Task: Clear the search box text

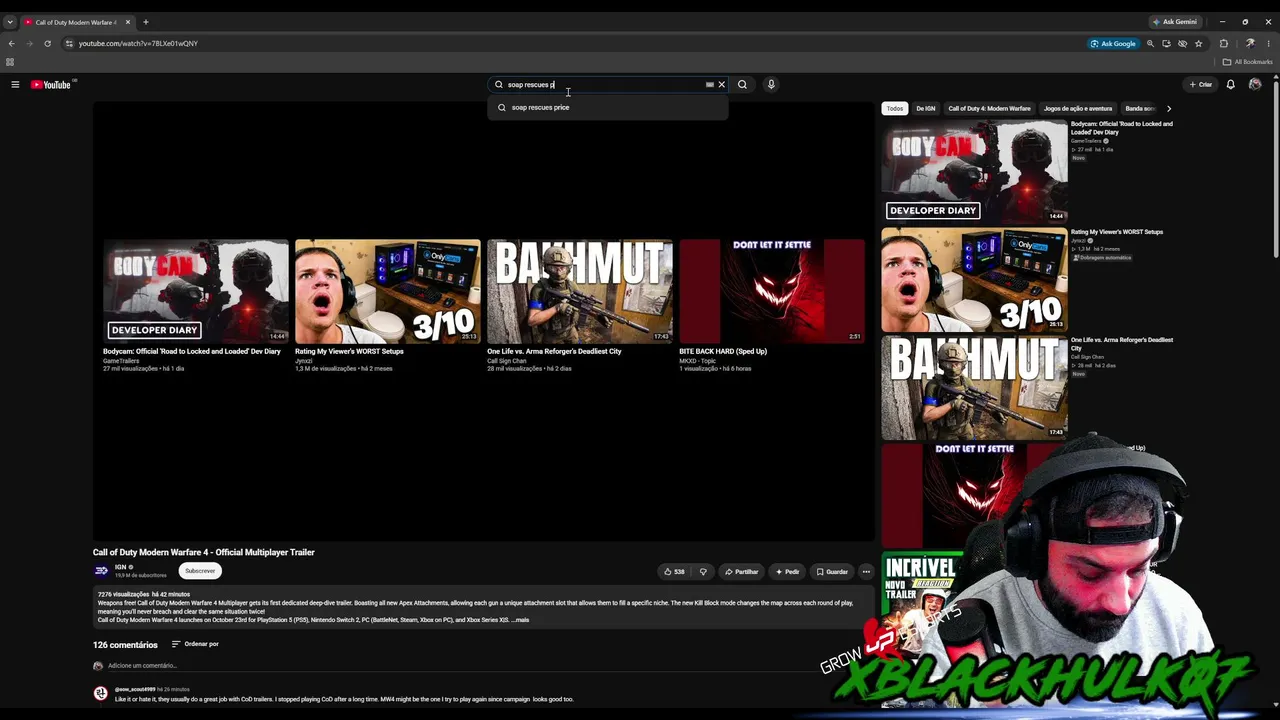Action: 721,85
